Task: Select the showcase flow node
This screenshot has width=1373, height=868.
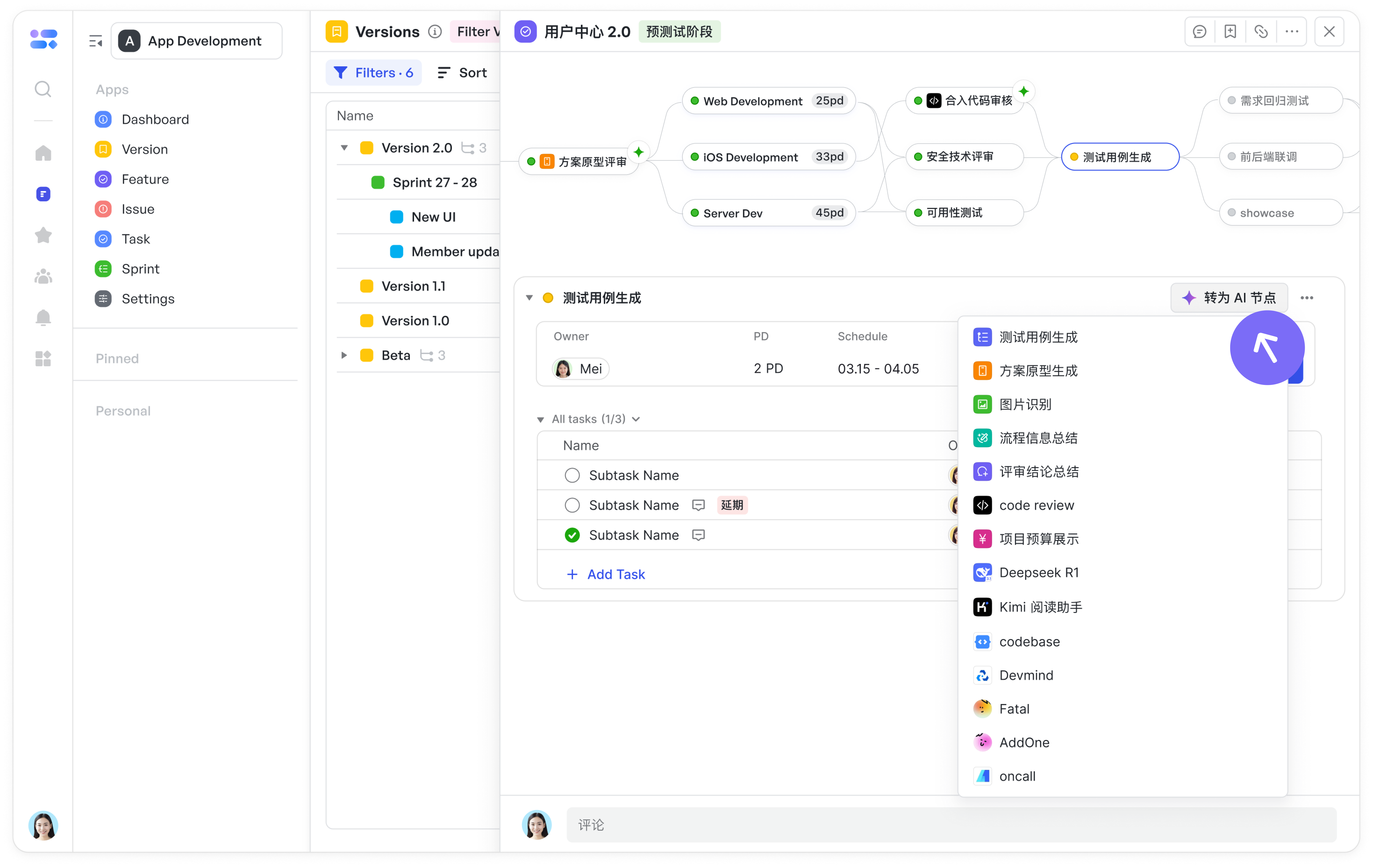Action: pyautogui.click(x=1281, y=213)
